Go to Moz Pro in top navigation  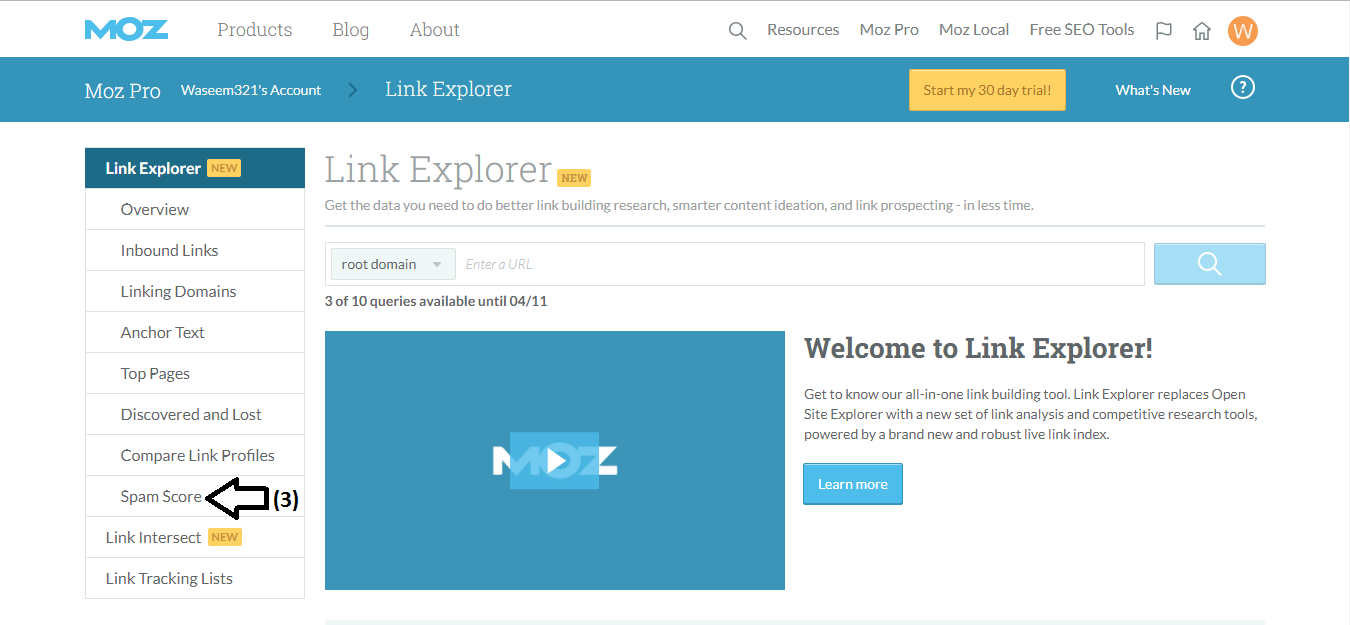[x=889, y=30]
